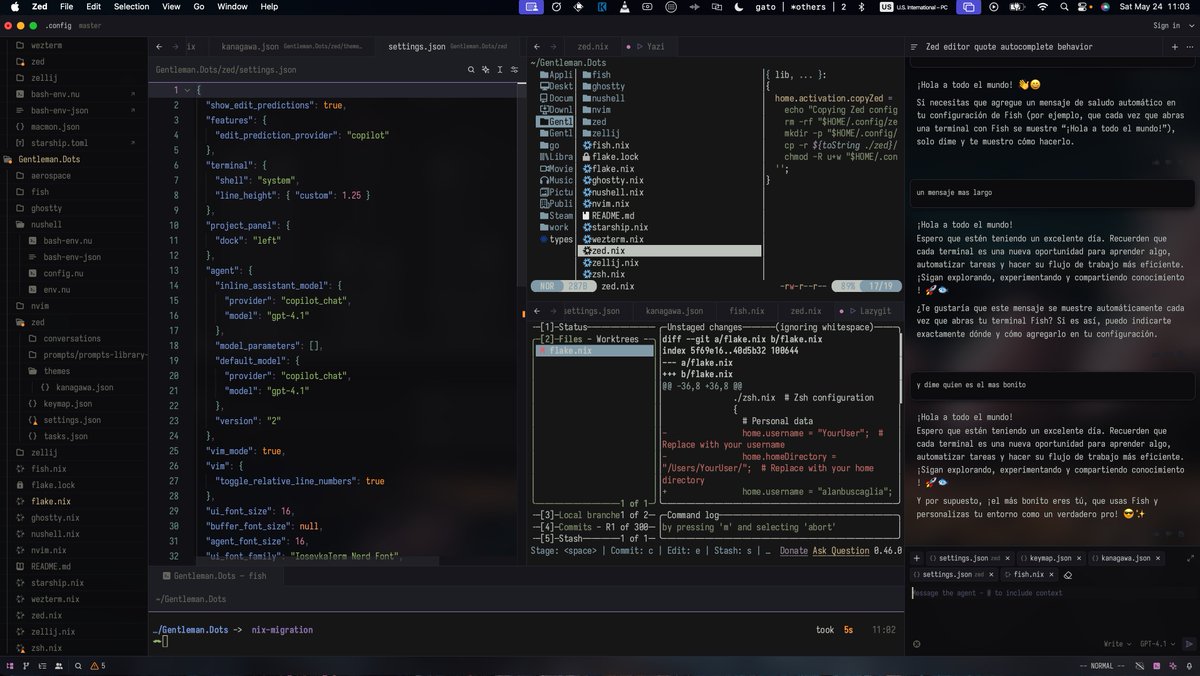Open Spotlight search in macOS menu bar

pos(1065,7)
